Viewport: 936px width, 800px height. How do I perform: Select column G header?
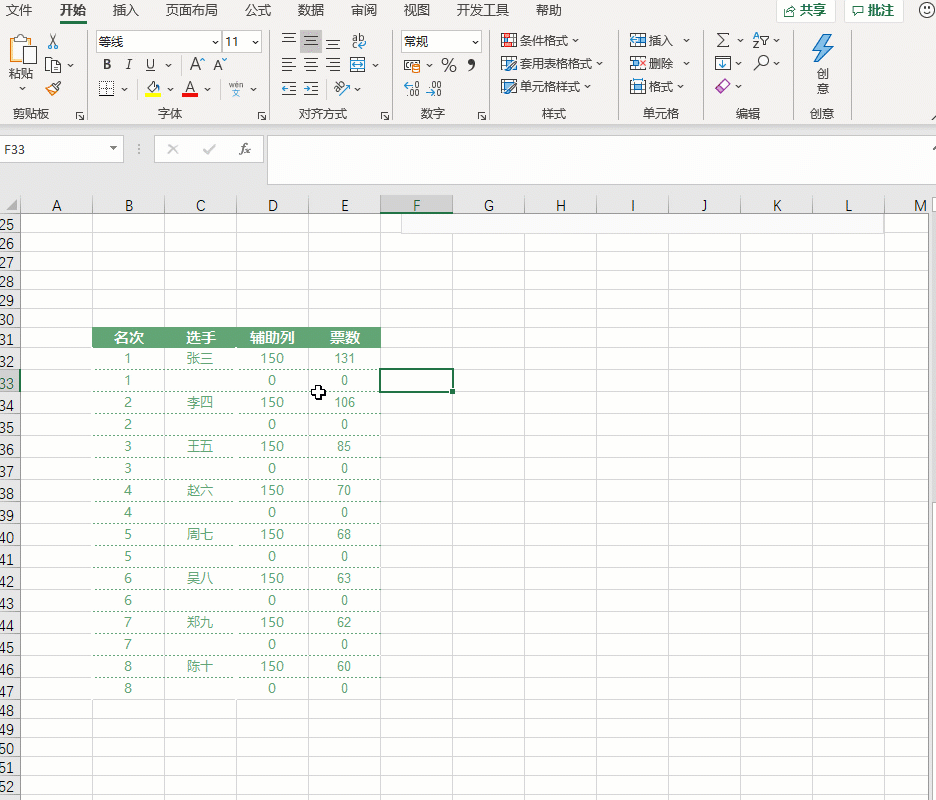(488, 205)
